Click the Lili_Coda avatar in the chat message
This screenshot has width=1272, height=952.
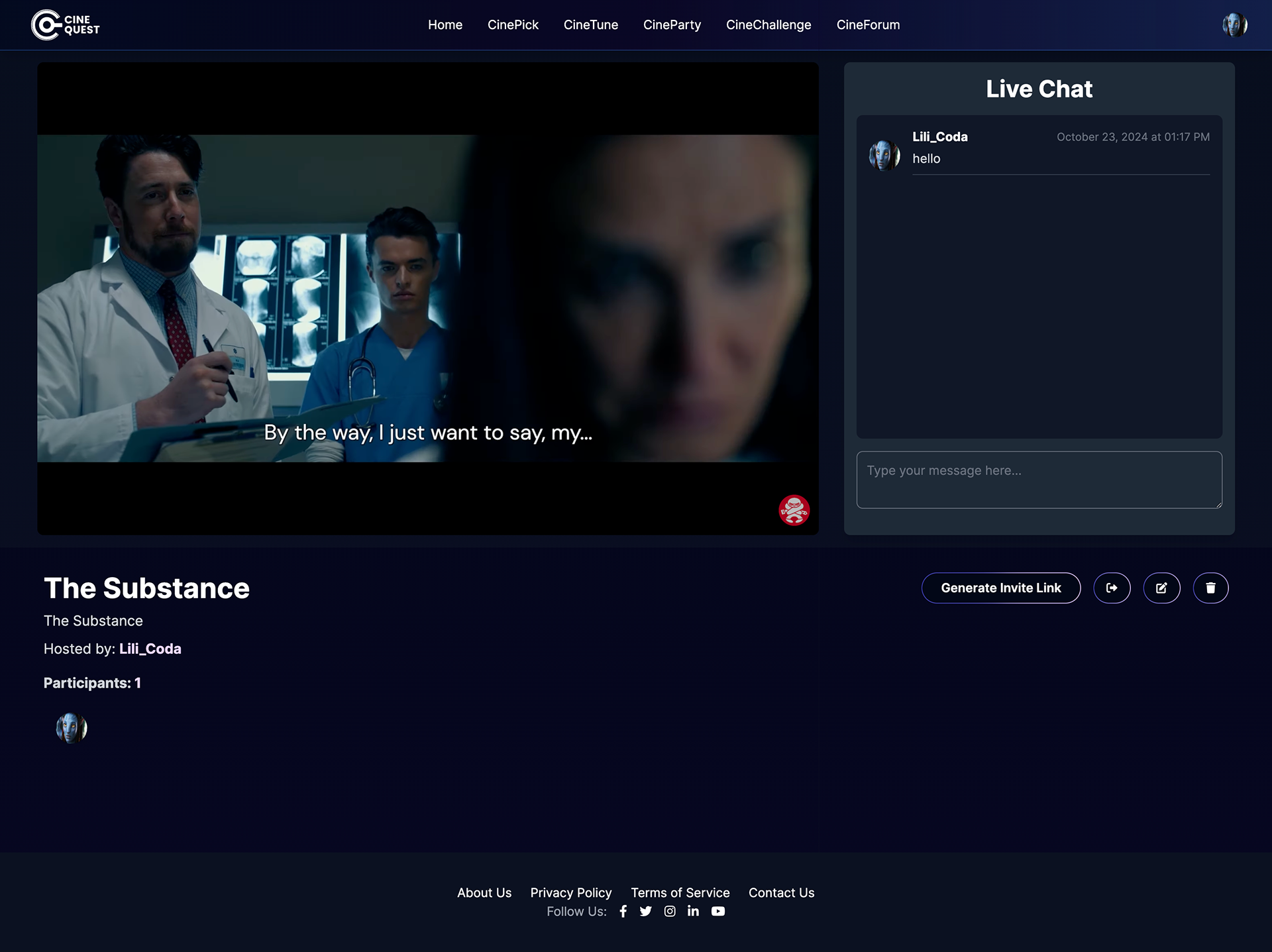point(884,155)
